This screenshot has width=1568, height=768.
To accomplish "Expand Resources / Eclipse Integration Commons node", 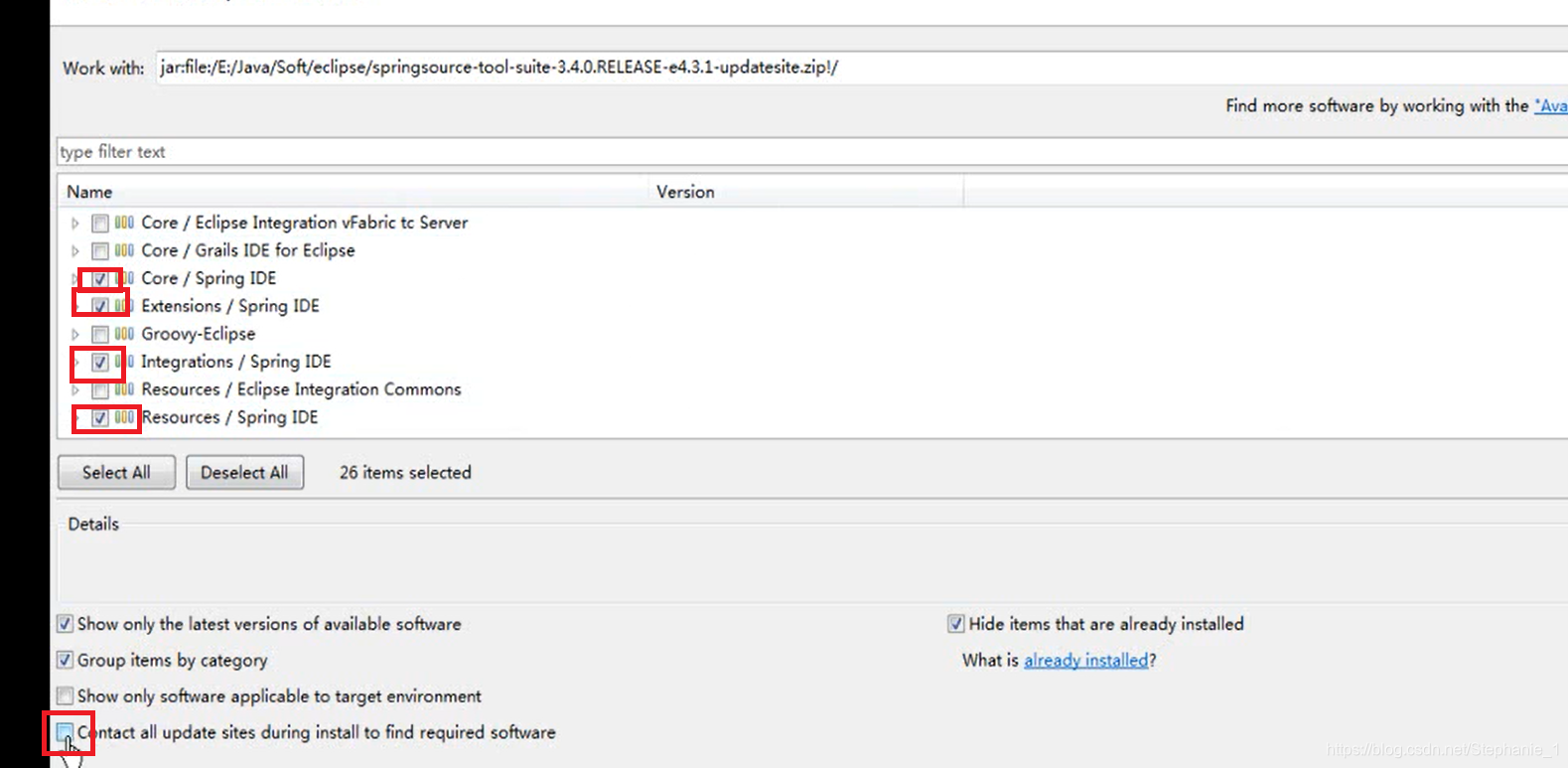I will coord(75,390).
